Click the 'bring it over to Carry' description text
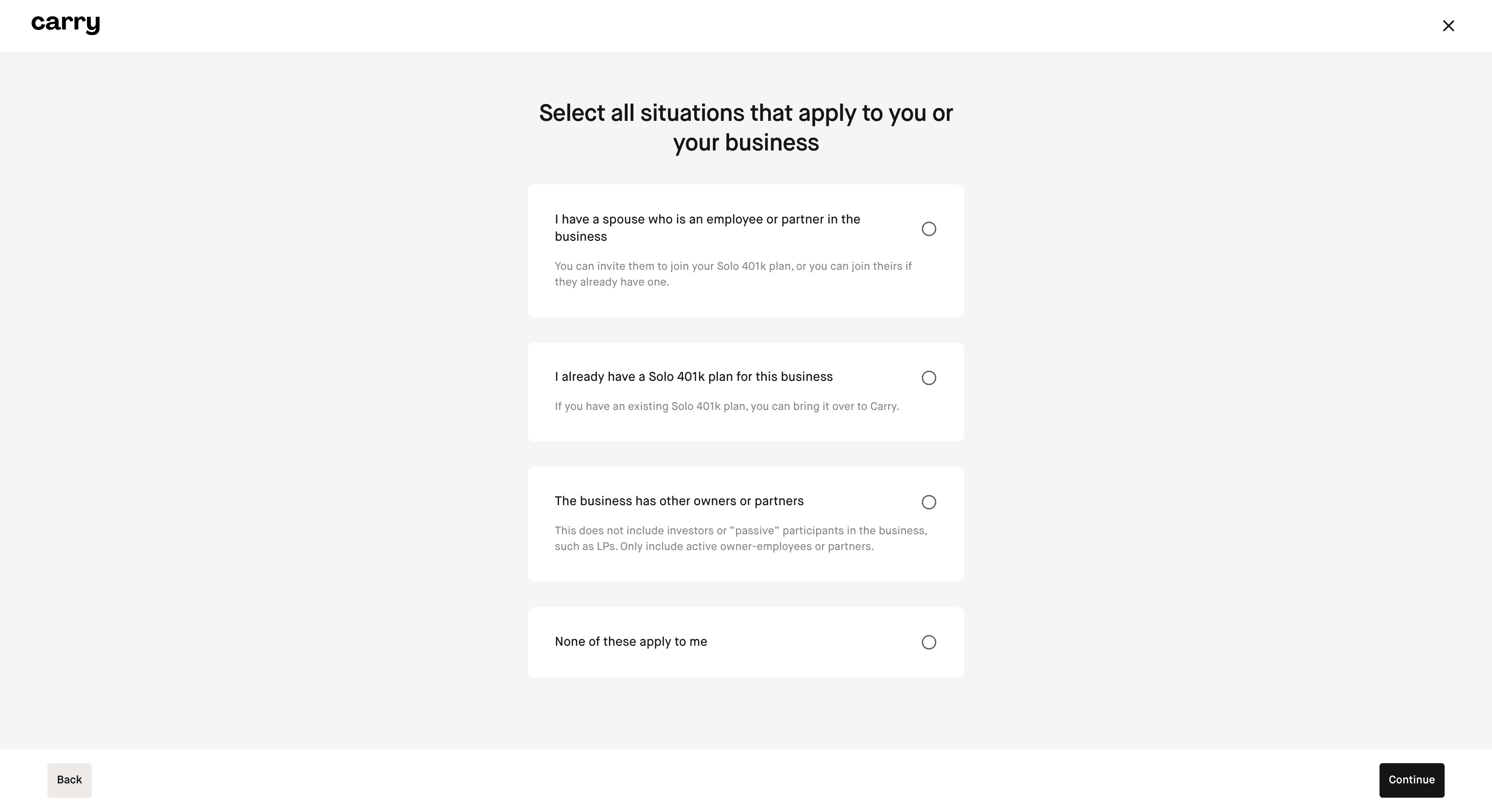The height and width of the screenshot is (812, 1492). tap(726, 406)
